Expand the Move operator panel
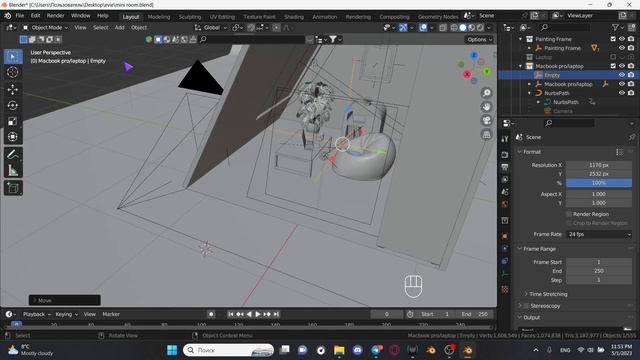 pos(64,300)
